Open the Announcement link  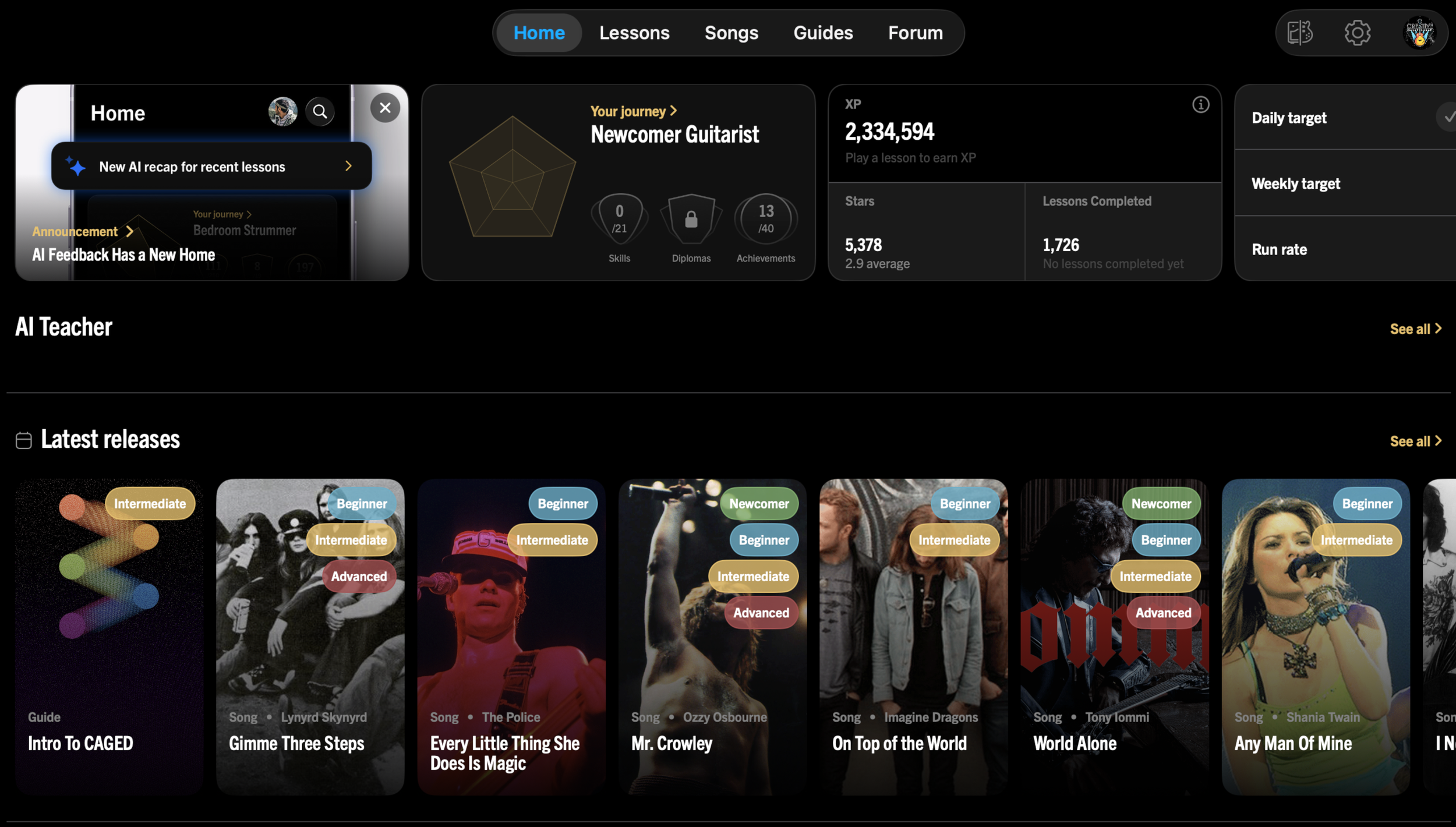(83, 231)
